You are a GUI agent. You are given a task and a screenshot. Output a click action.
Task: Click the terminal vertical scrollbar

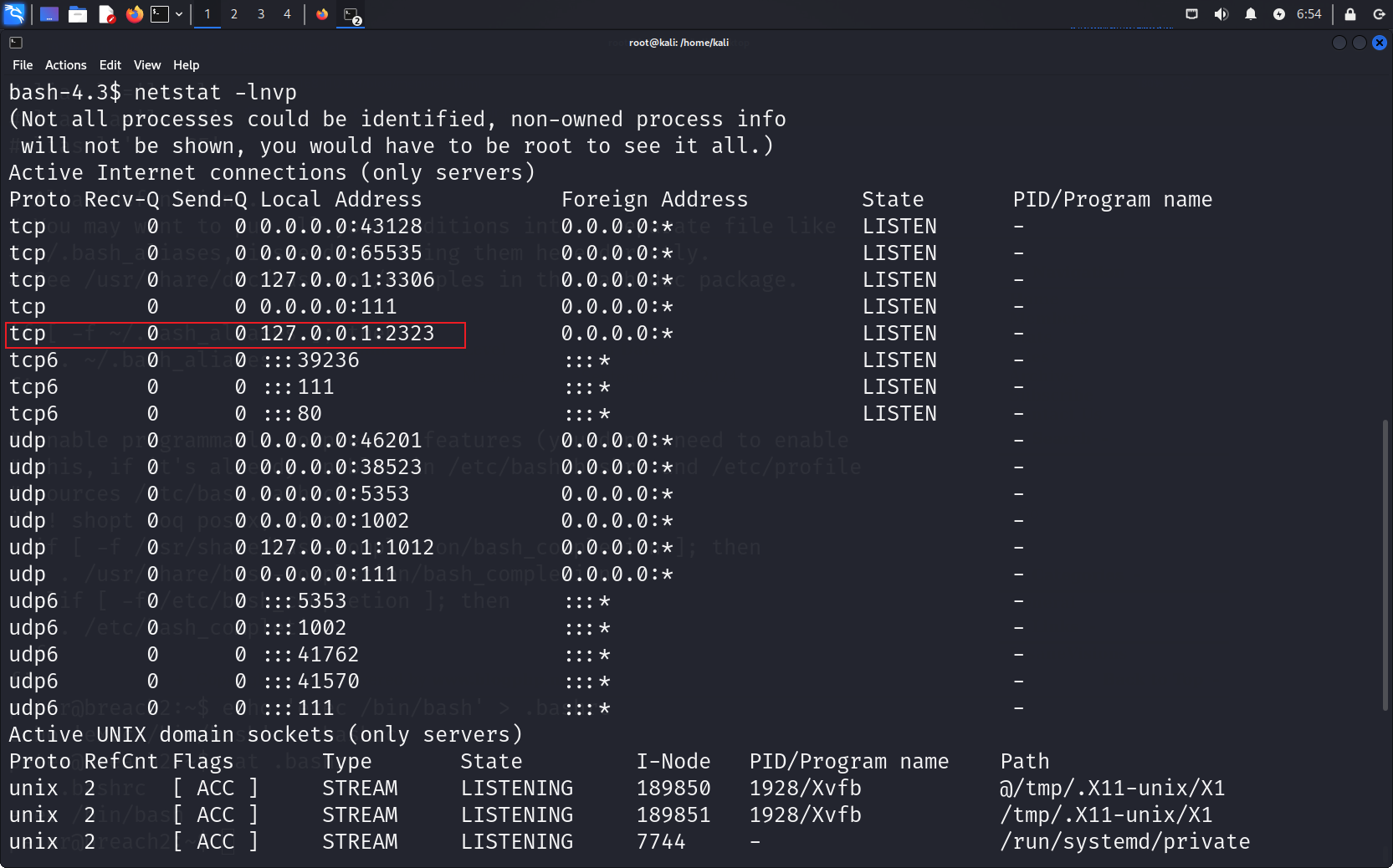[1387, 565]
